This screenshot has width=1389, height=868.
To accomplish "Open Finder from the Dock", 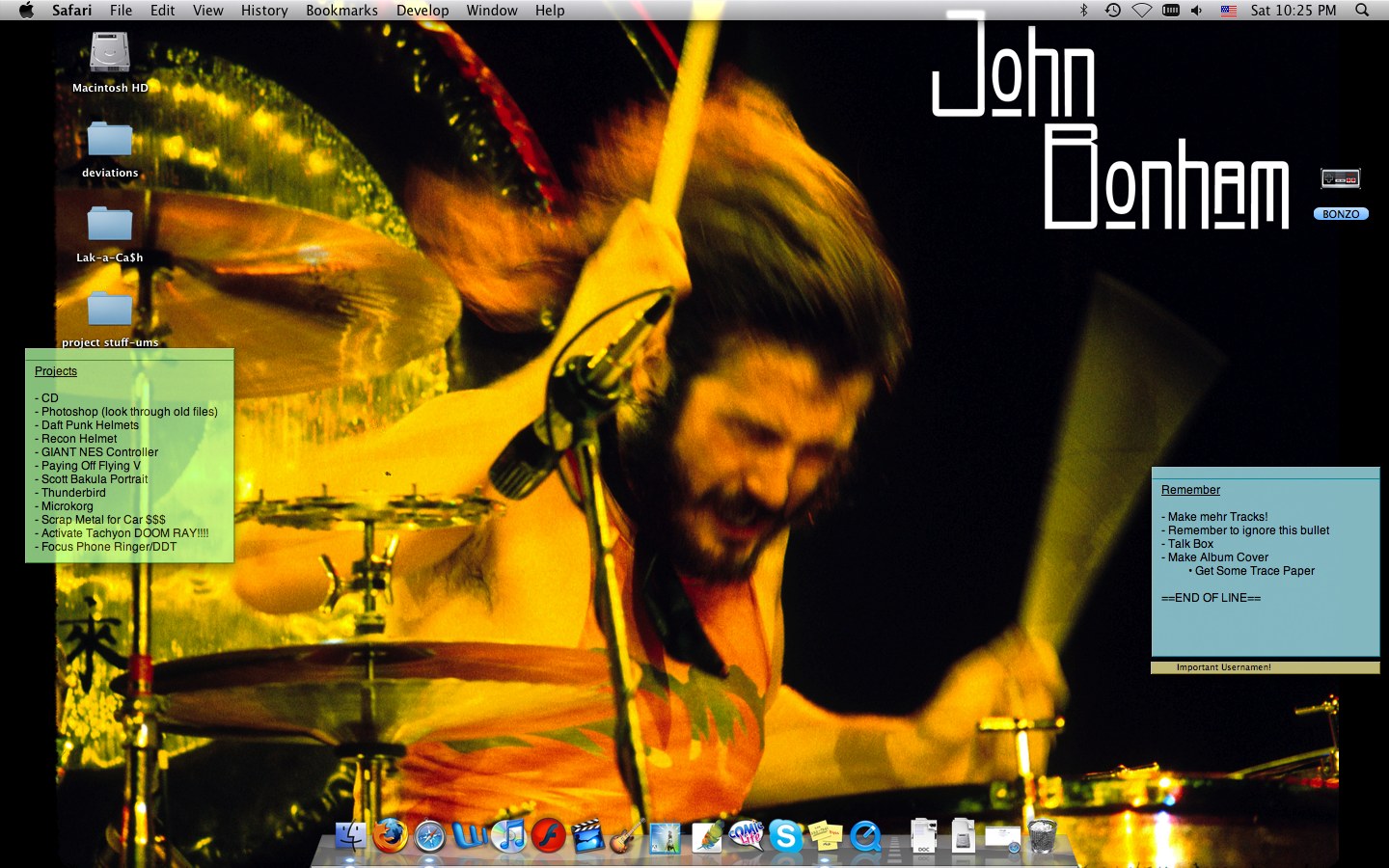I will tap(350, 836).
